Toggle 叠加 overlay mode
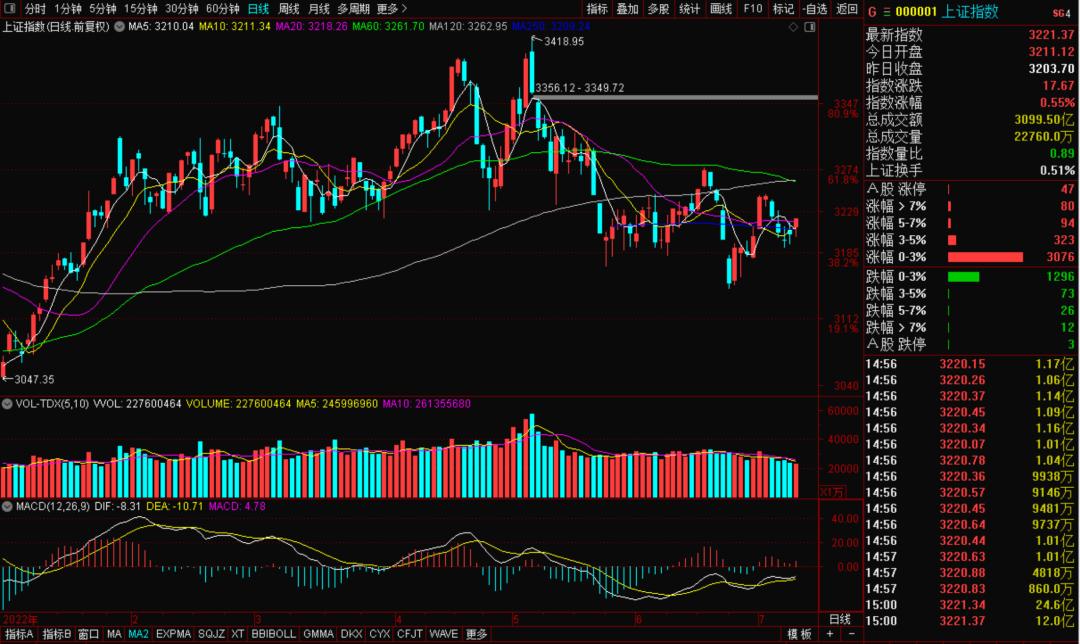Viewport: 1080px width, 644px height. (627, 8)
